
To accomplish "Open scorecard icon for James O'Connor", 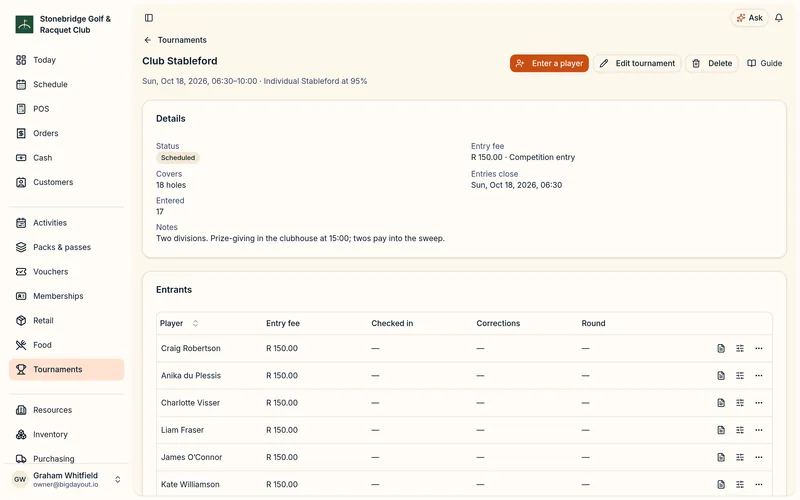I will pos(721,457).
